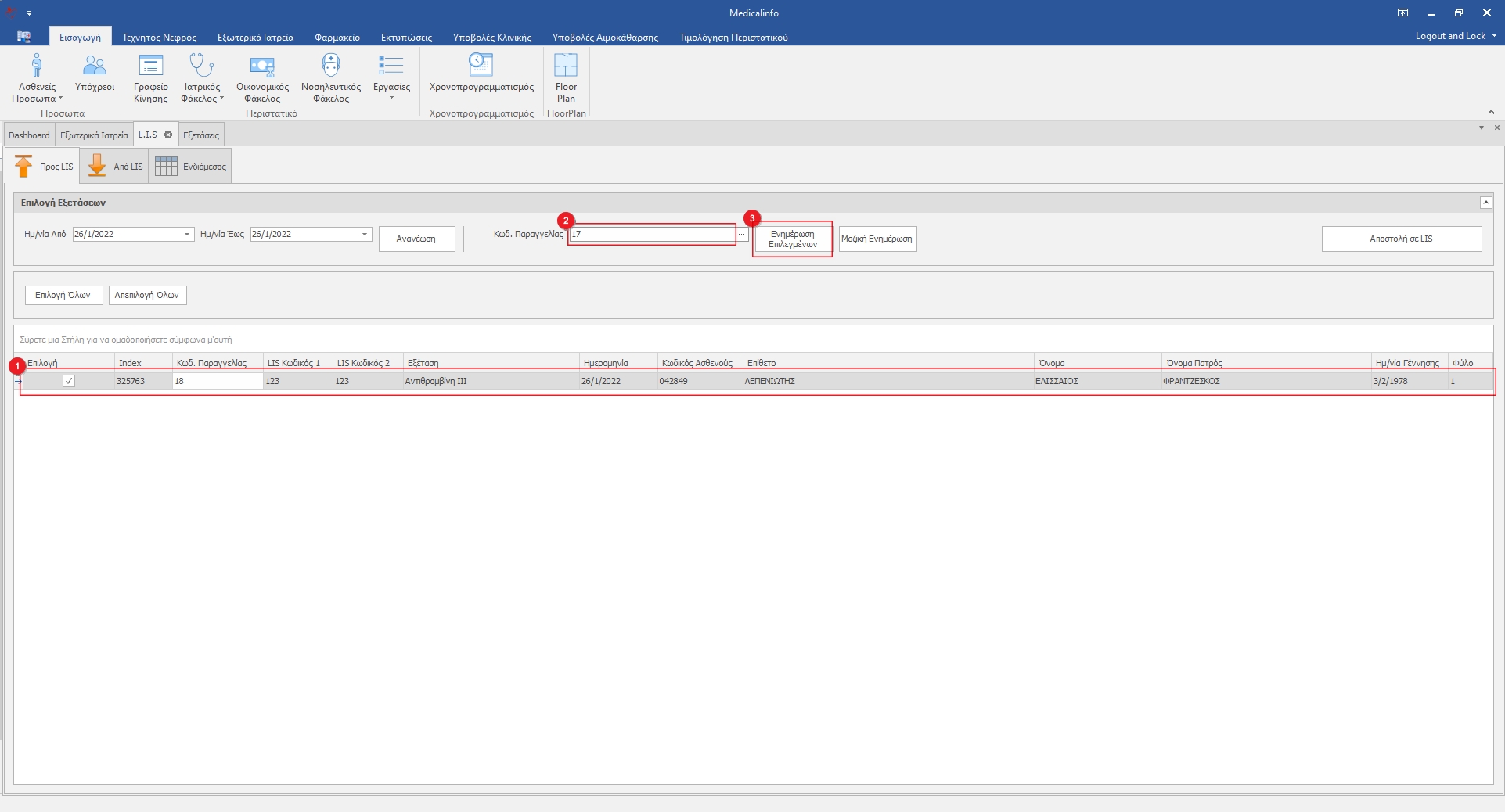Expand the Ημ/νία Έως date dropdown

pyautogui.click(x=365, y=235)
